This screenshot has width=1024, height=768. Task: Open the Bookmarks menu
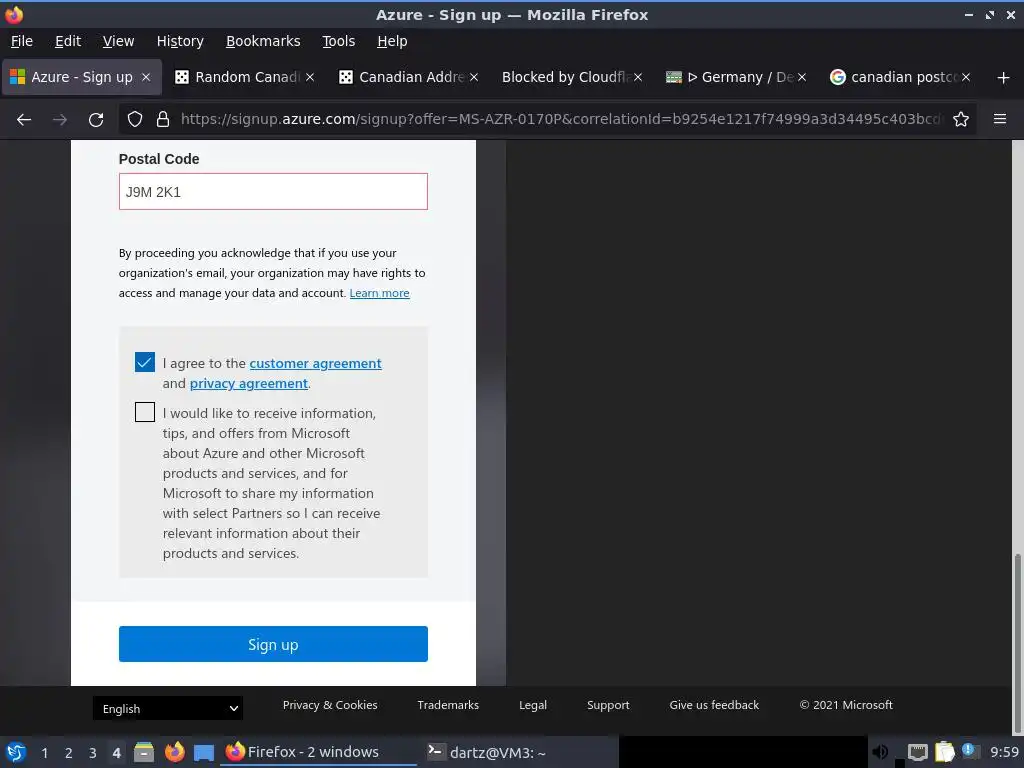[263, 41]
